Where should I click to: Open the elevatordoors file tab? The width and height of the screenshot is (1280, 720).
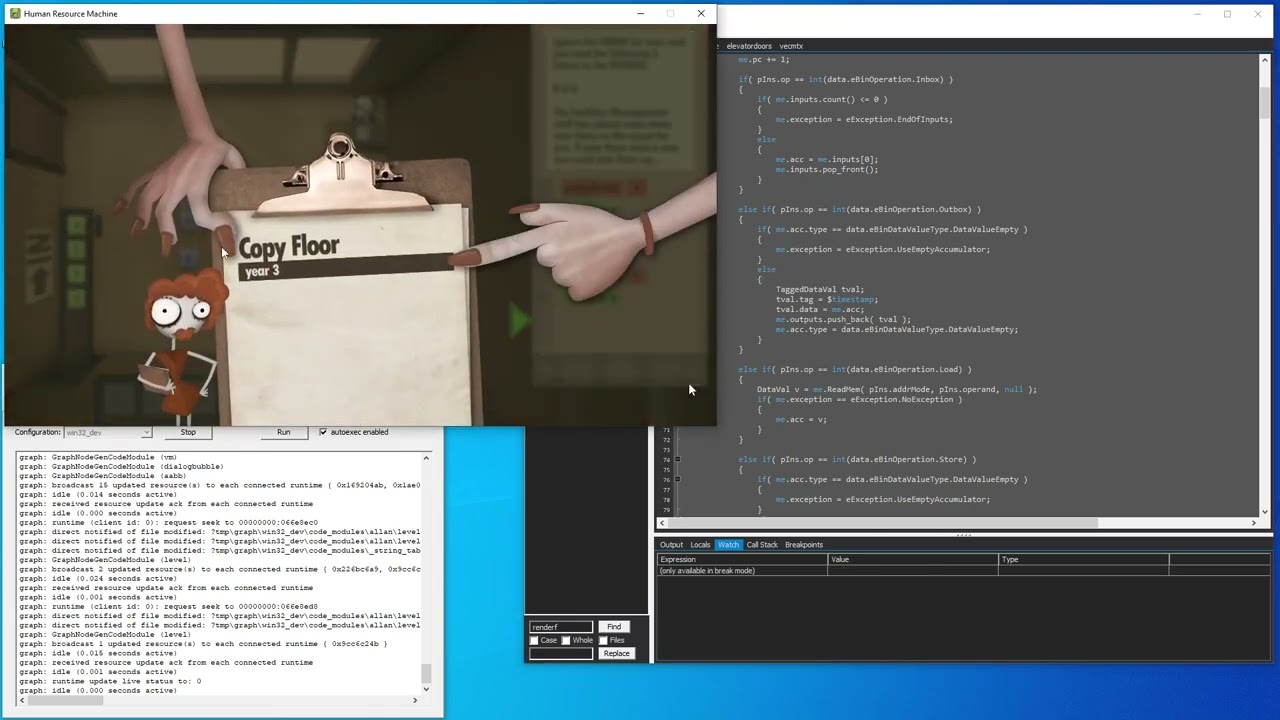coord(749,46)
